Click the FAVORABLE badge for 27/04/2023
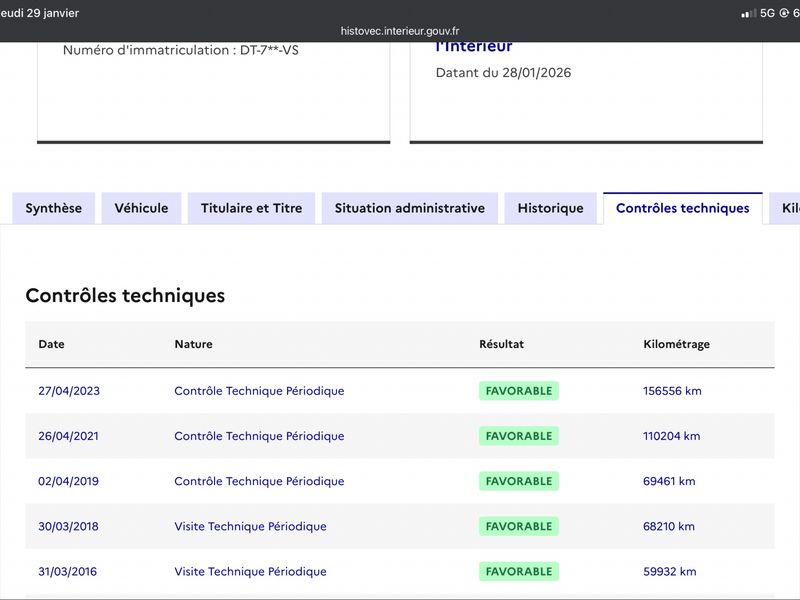 pos(519,391)
